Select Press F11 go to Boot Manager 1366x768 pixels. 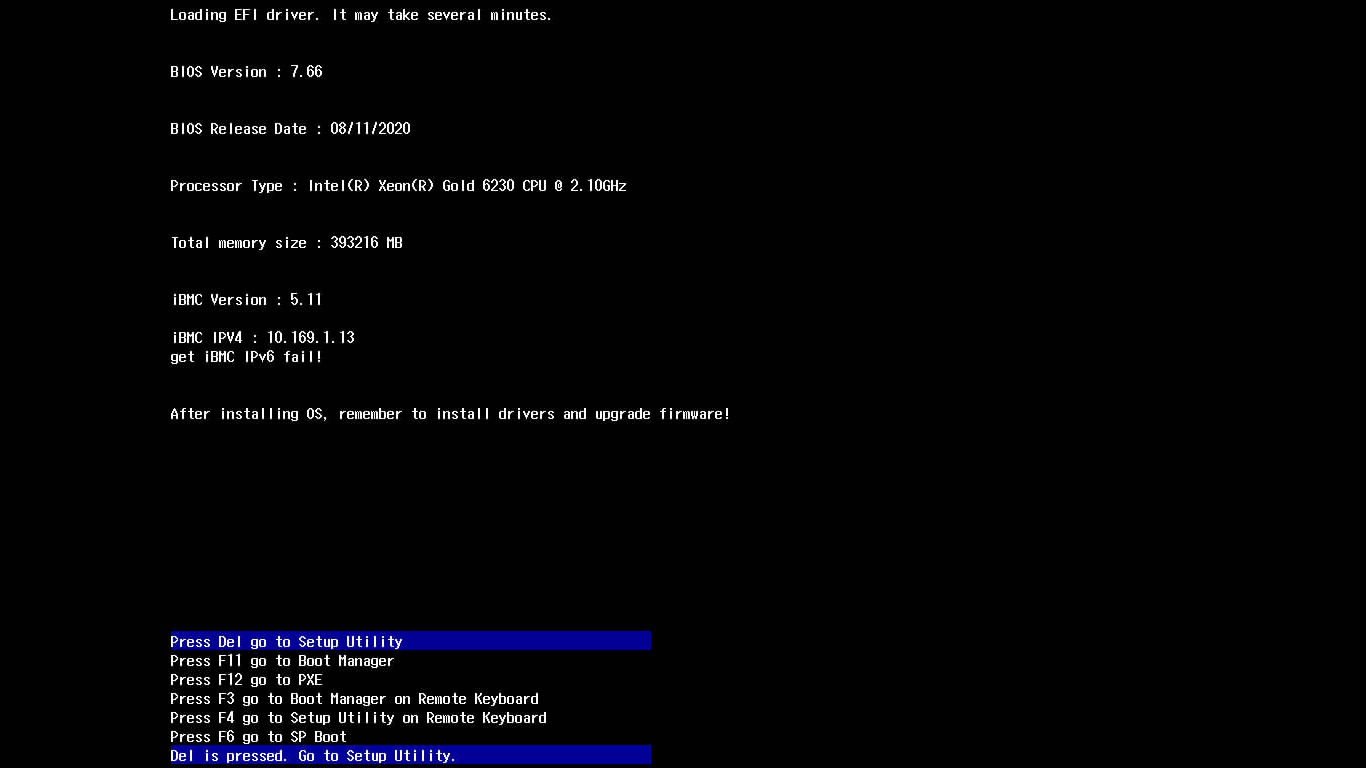pyautogui.click(x=282, y=661)
